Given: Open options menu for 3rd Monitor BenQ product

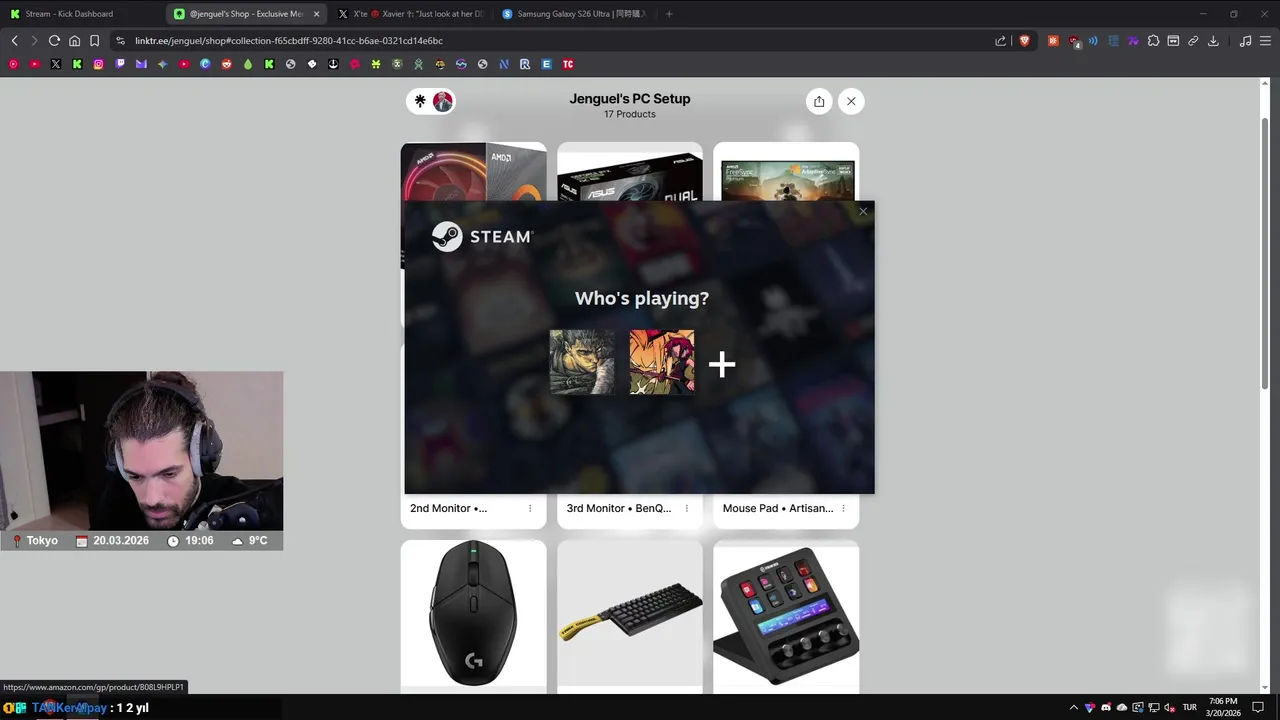Looking at the screenshot, I should point(686,508).
